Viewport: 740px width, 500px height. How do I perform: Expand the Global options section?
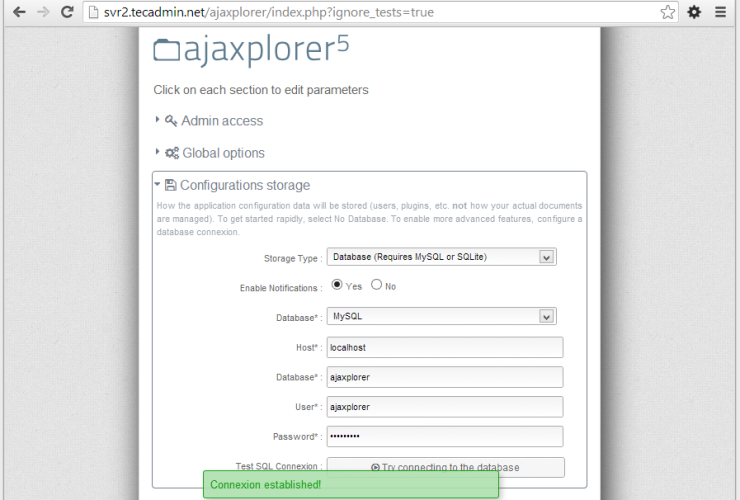pyautogui.click(x=223, y=153)
